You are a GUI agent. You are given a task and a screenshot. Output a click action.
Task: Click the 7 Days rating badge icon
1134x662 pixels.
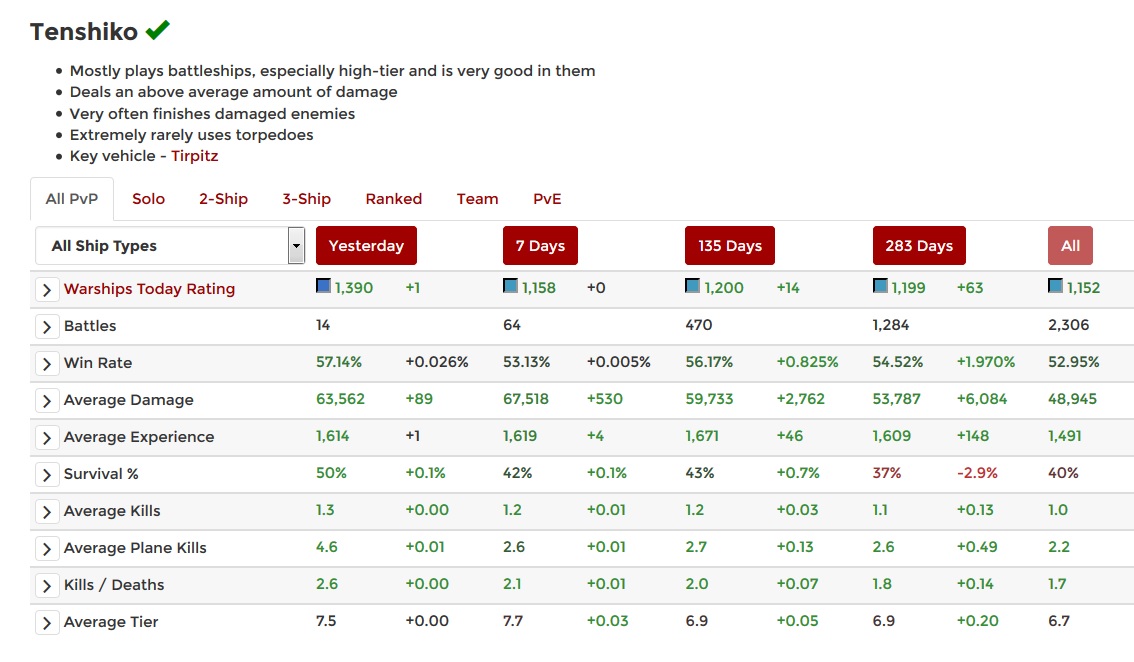[510, 286]
